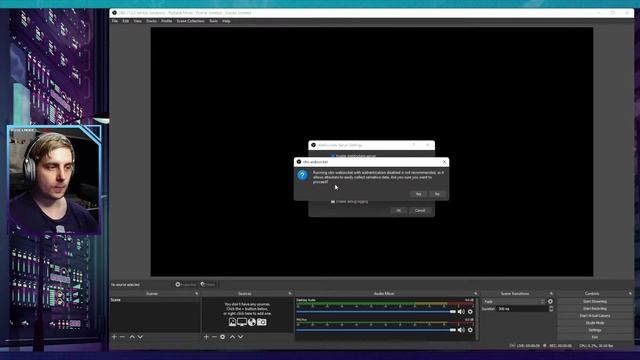Open the Fade transition dropdown
This screenshot has height=360, width=640.
click(514, 302)
